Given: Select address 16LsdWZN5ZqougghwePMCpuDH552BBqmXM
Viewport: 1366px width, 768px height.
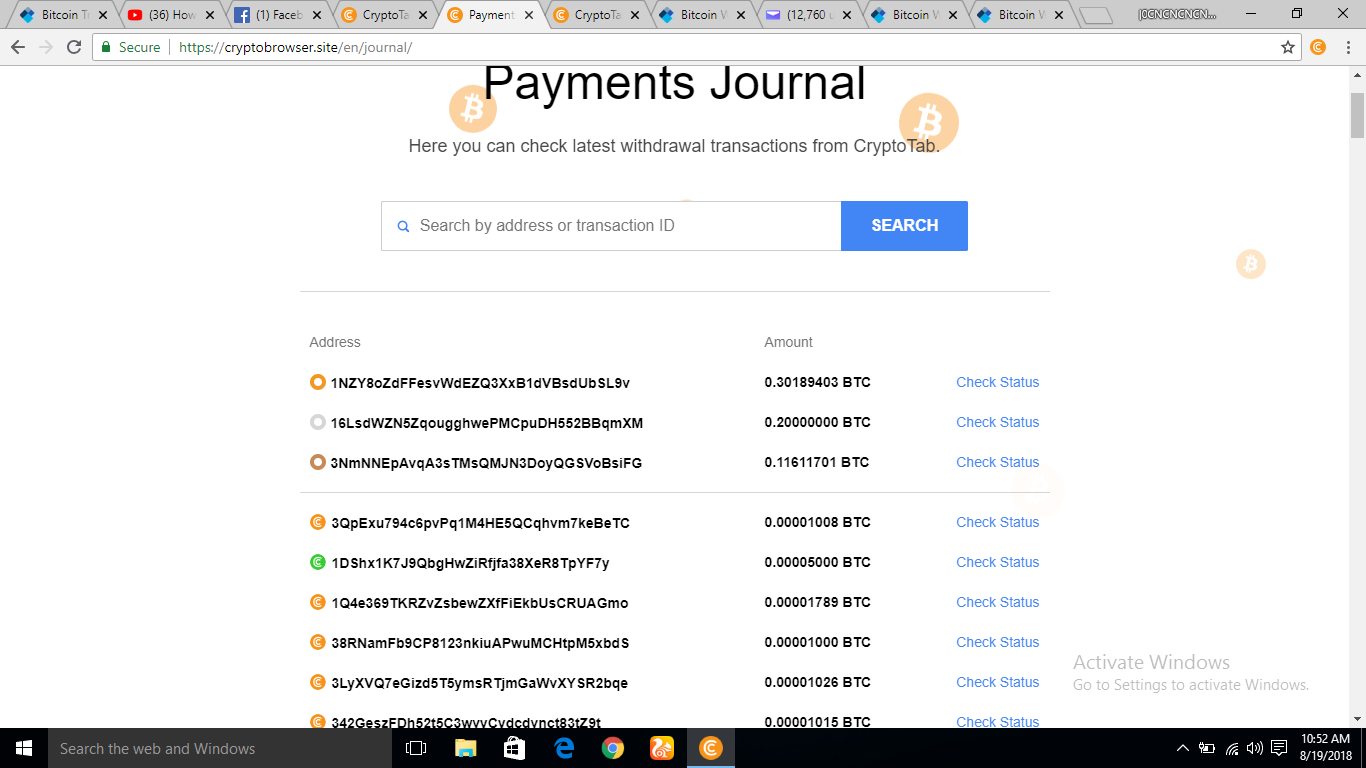Looking at the screenshot, I should 487,423.
